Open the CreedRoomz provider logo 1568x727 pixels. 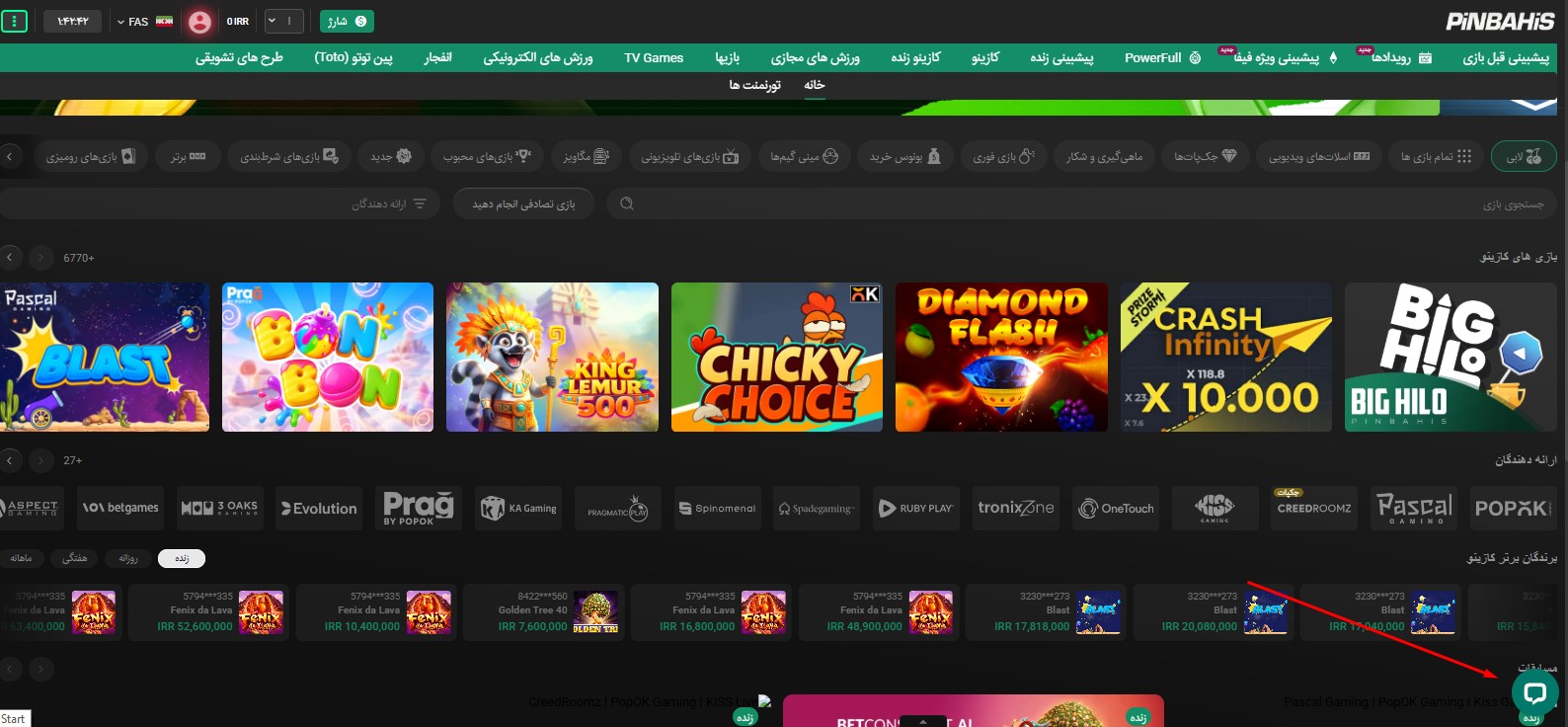[1314, 509]
